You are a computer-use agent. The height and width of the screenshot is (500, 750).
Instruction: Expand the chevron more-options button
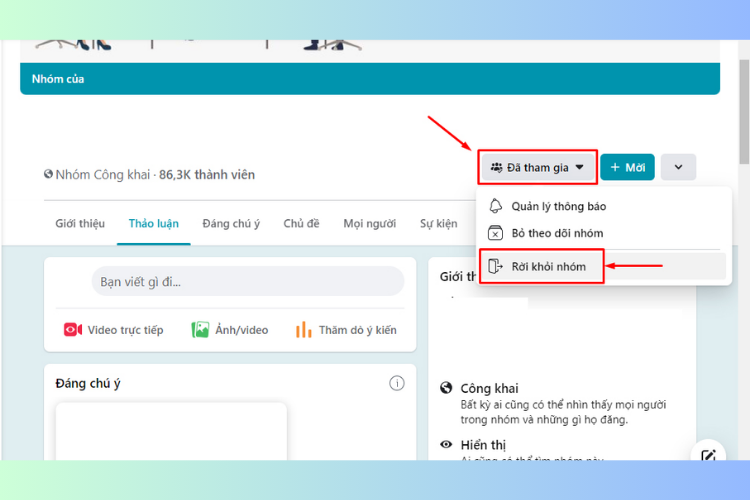point(678,167)
